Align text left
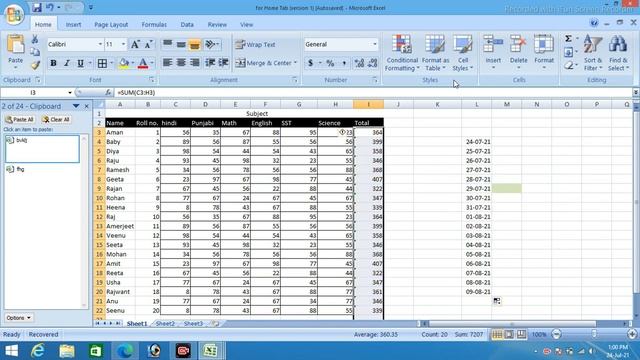This screenshot has width=640, height=360. tap(167, 63)
